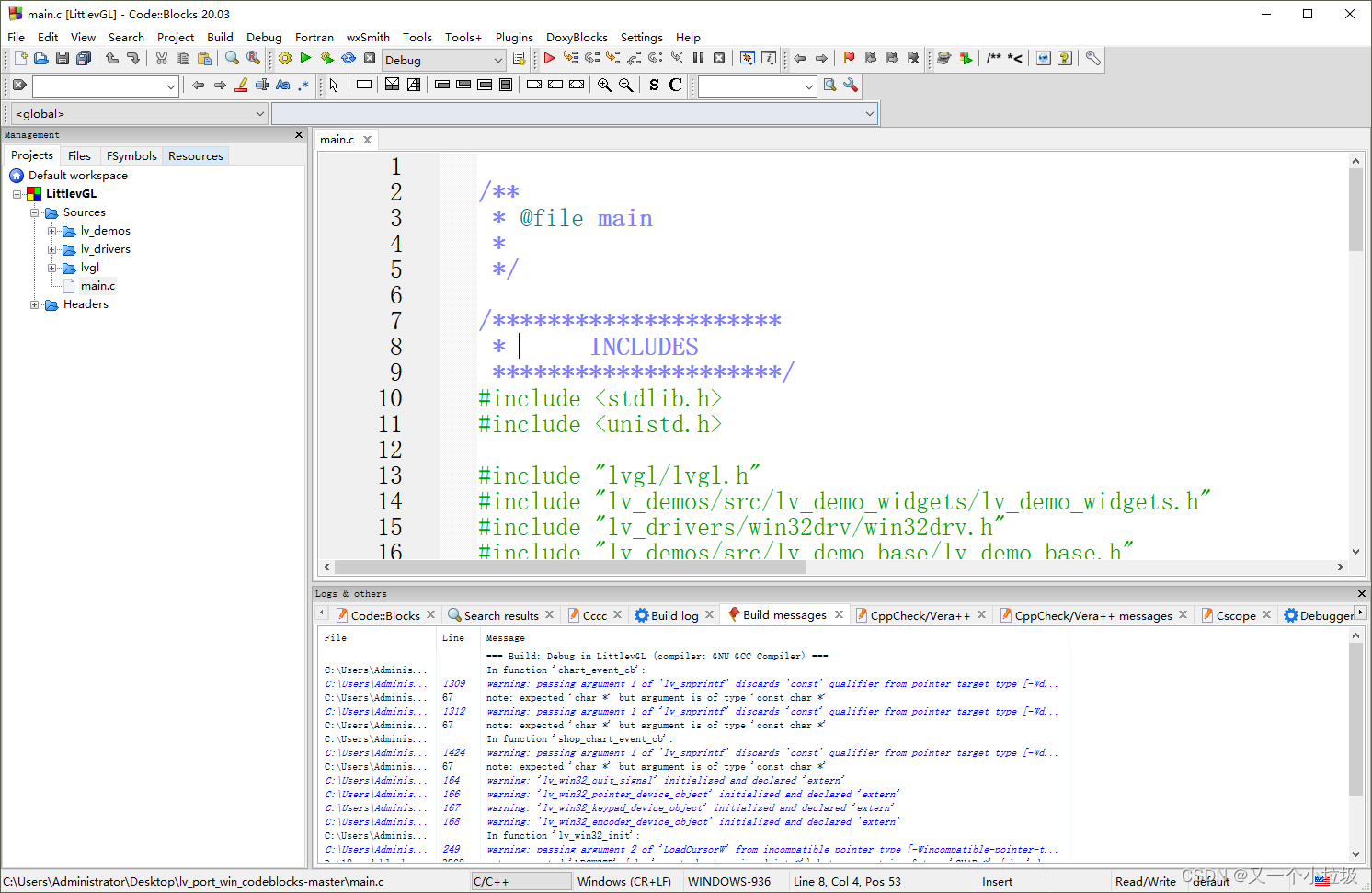Viewport: 1372px width, 893px height.
Task: Open the Replace dialog icon
Action: click(x=253, y=59)
